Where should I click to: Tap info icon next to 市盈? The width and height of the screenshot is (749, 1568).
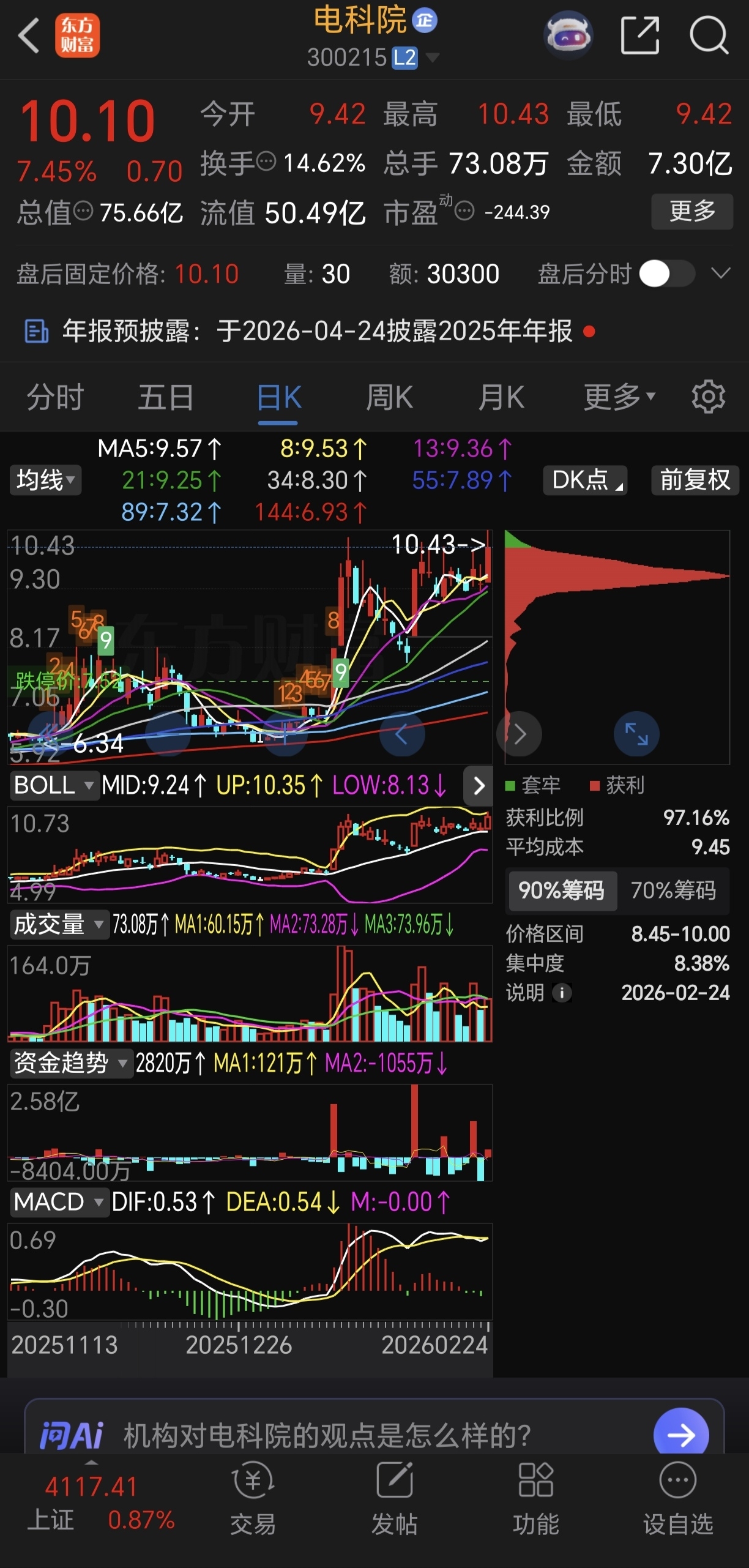point(465,212)
